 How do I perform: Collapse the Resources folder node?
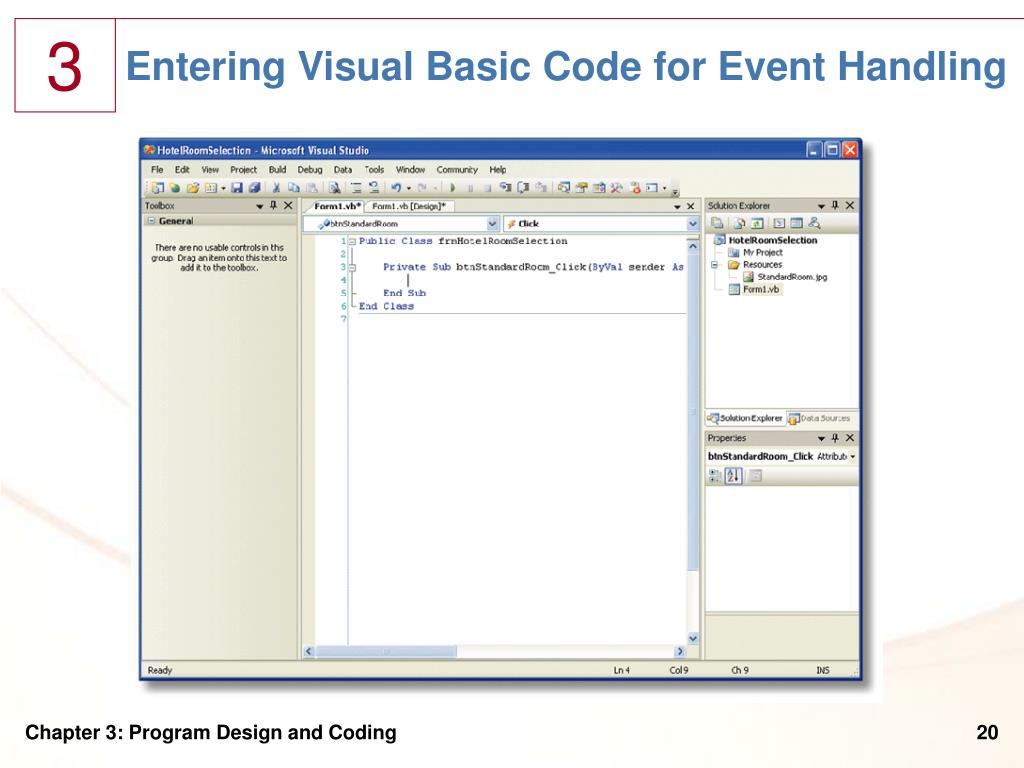(714, 264)
